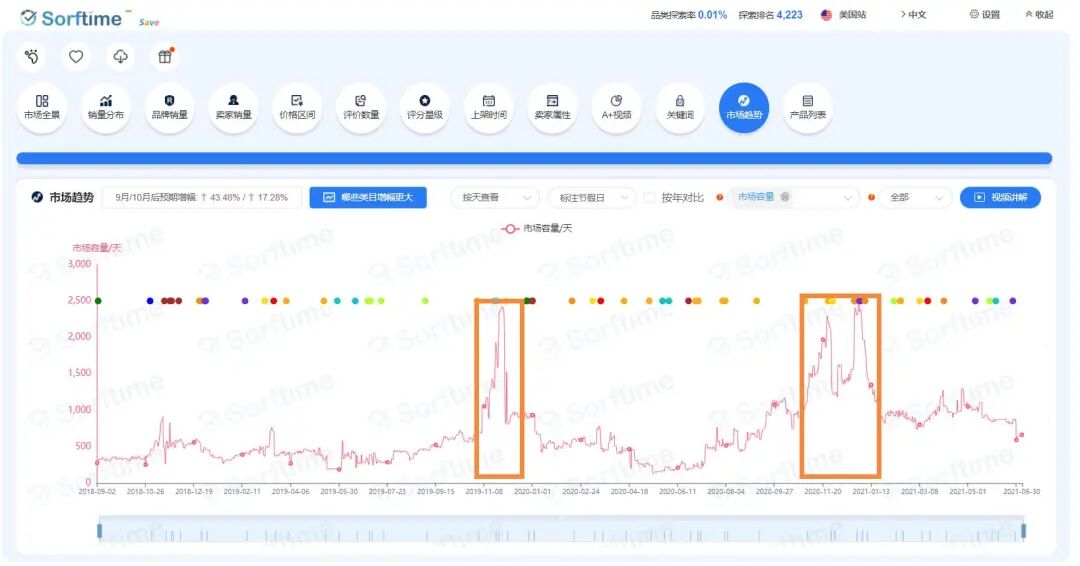Viewport: 1080px width, 566px height.
Task: Click the footprint history icon
Action: pos(32,56)
